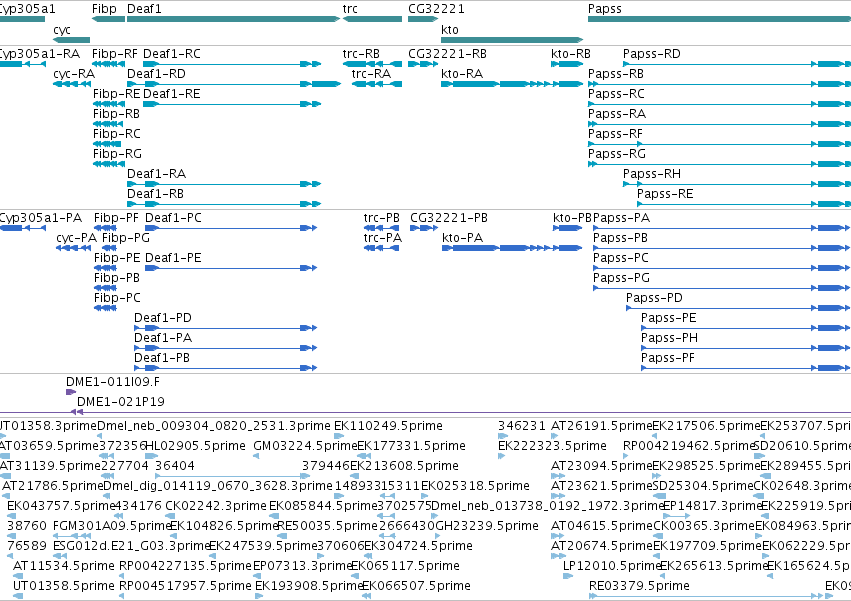Select EST EK193908.5prime
The image size is (851, 601).
pos(259,596)
